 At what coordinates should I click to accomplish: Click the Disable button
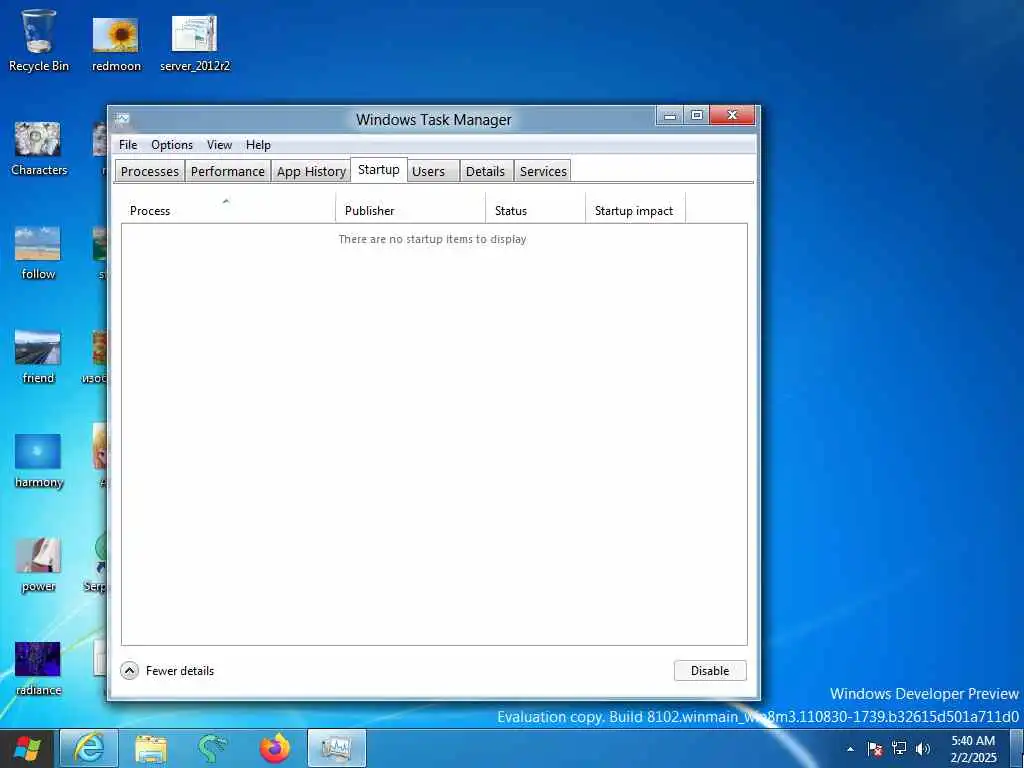pyautogui.click(x=710, y=671)
